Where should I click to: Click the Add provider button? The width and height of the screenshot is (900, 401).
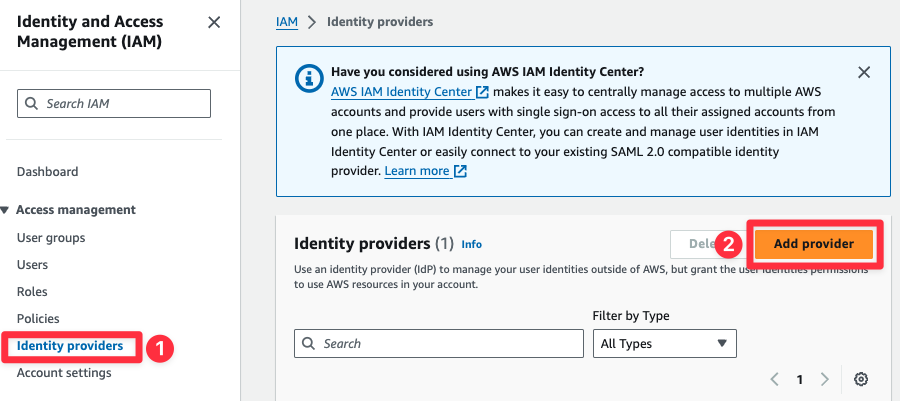814,244
